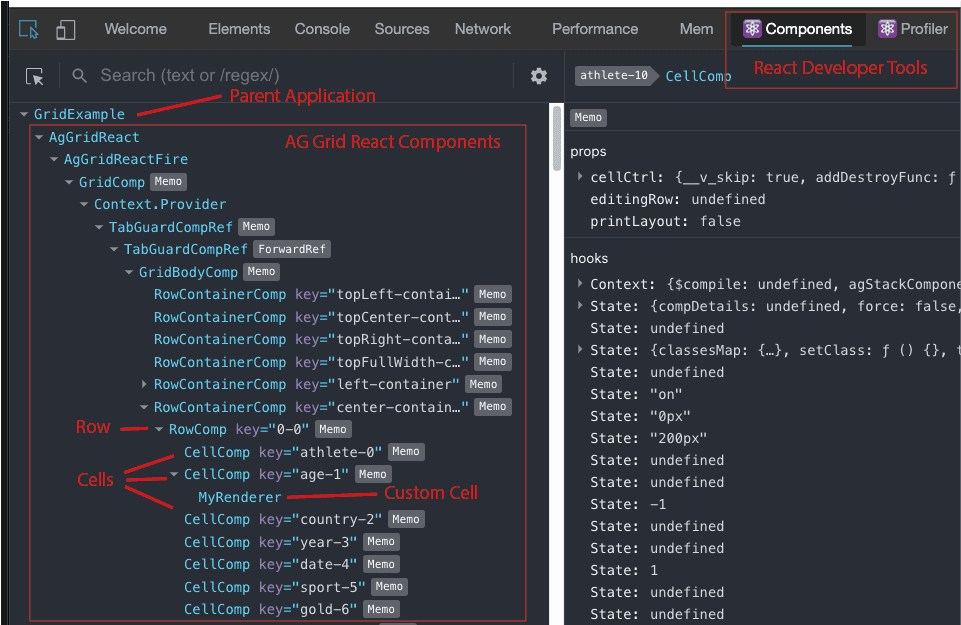The width and height of the screenshot is (961, 625).
Task: Collapse the GridComp node arrow
Action: pos(69,182)
